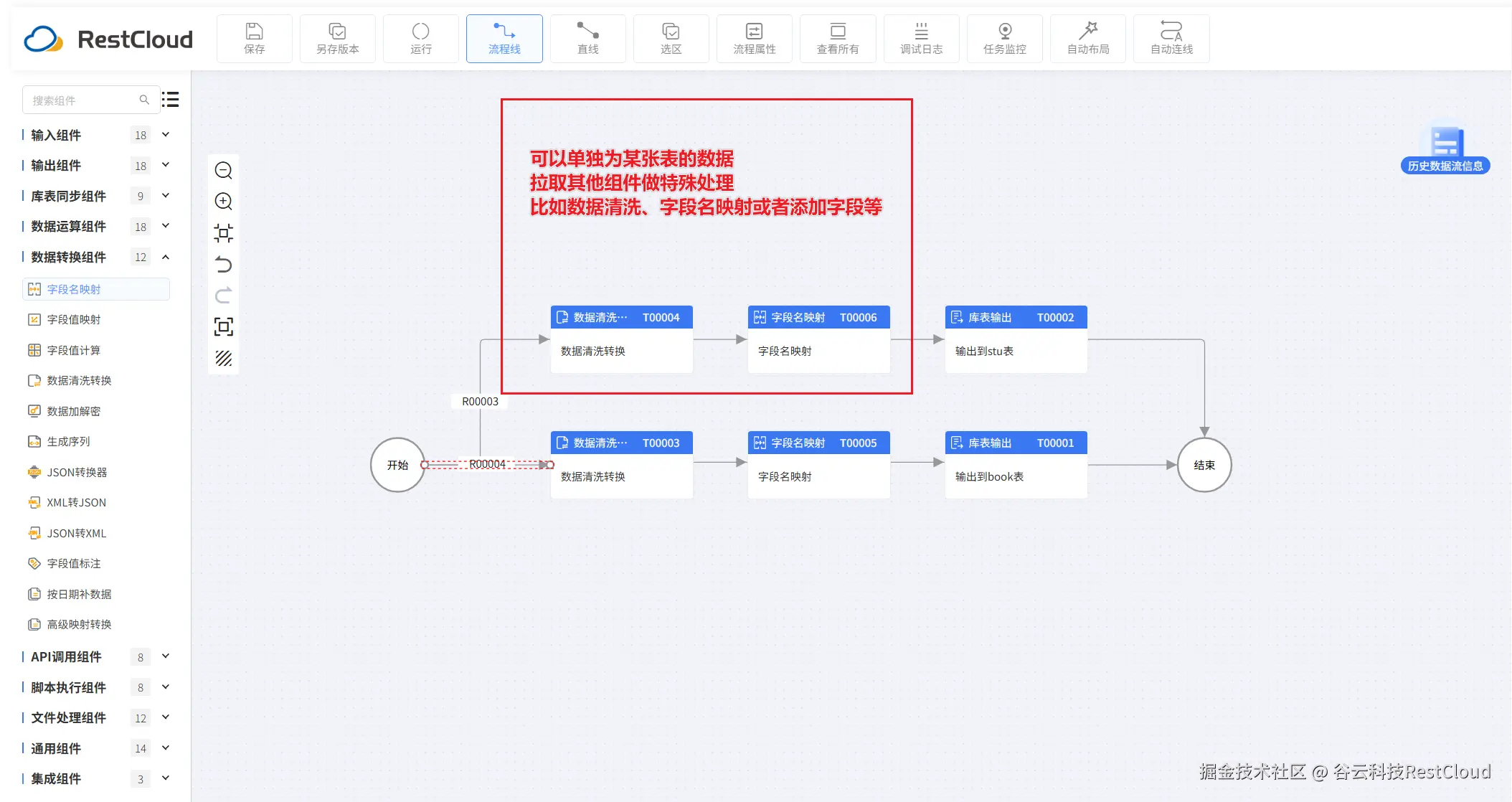The height and width of the screenshot is (802, 1512).
Task: Click the search magnifier icon in 搜索组件
Action: pos(144,100)
